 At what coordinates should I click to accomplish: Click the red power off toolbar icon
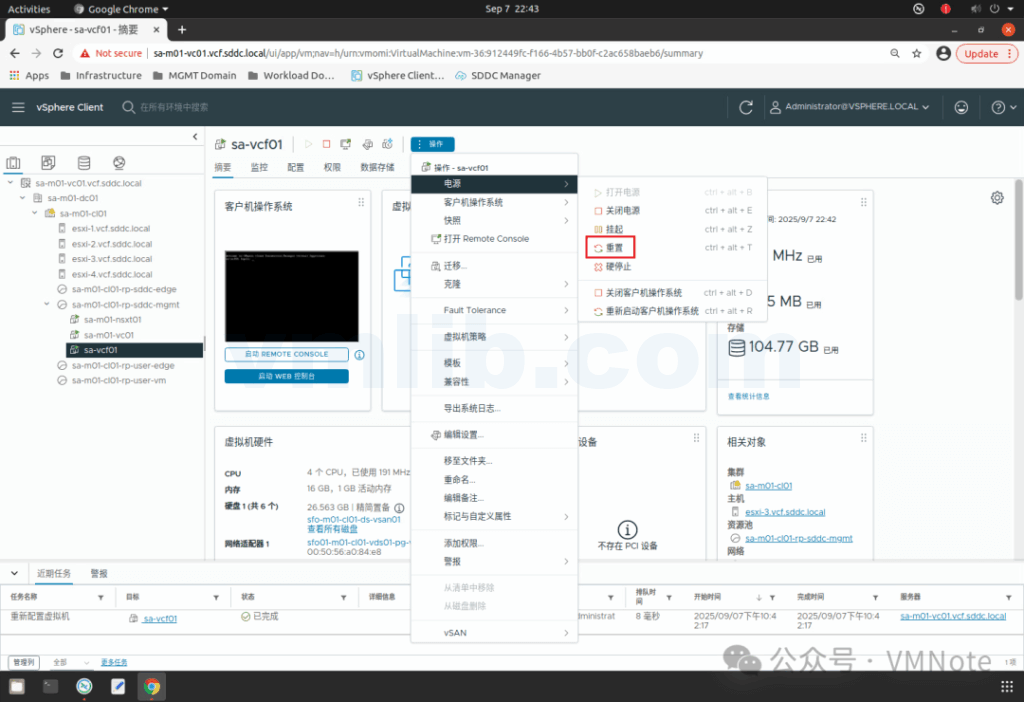coord(326,145)
